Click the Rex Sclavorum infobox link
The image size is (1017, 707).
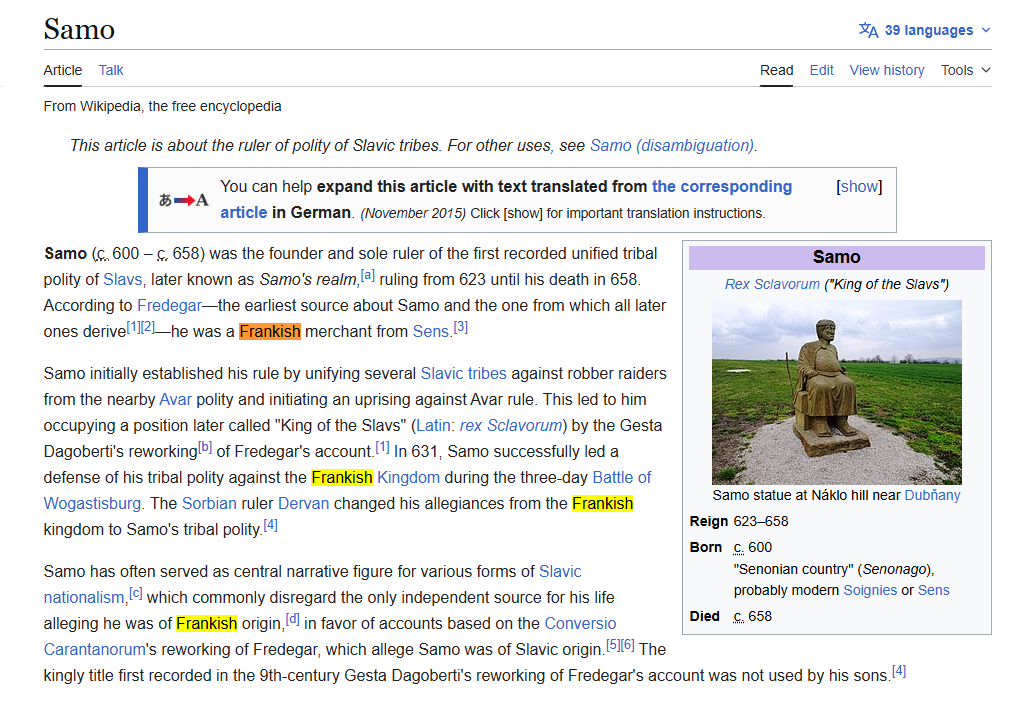772,284
